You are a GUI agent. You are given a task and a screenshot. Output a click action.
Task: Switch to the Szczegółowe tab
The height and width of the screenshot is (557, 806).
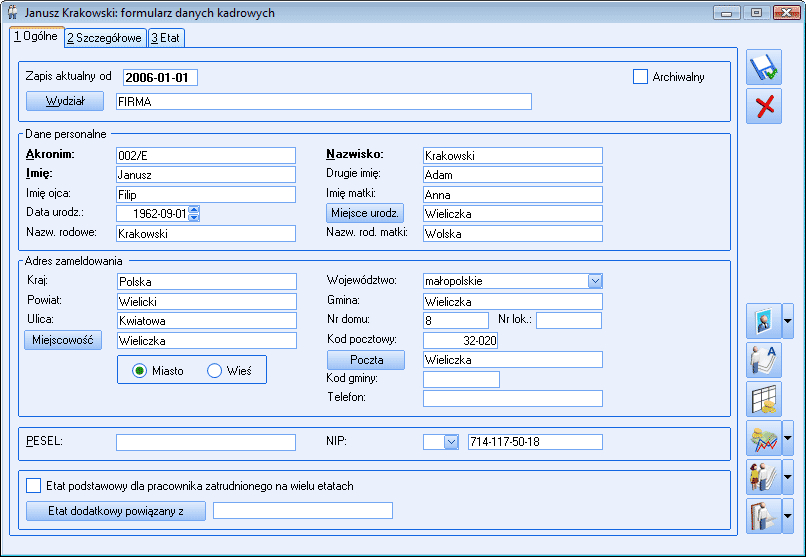(x=105, y=38)
